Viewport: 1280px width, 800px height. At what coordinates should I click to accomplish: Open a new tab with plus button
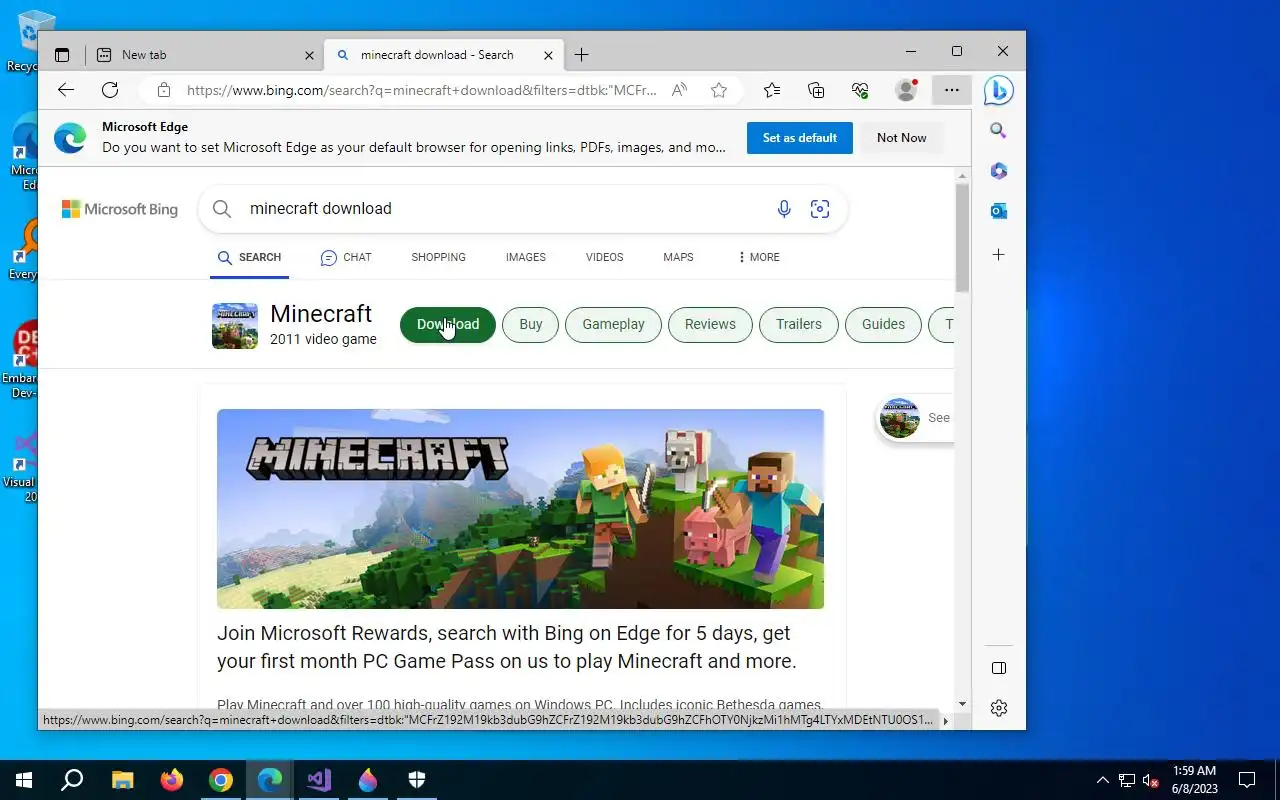(581, 55)
